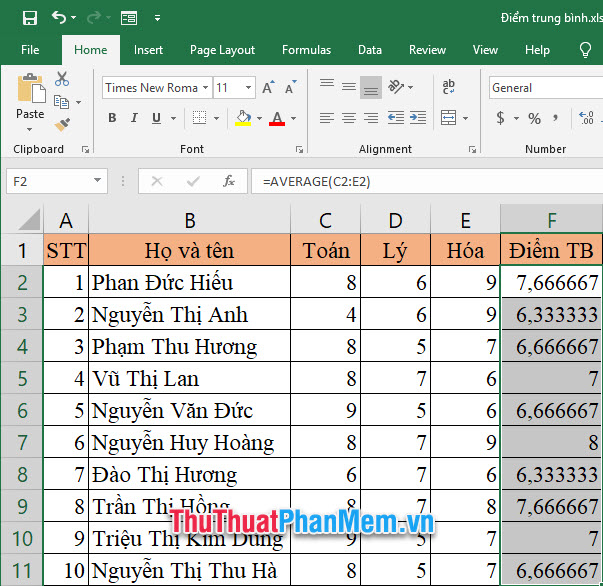Click the Insert Function fx button
This screenshot has width=603, height=586.
(x=228, y=181)
